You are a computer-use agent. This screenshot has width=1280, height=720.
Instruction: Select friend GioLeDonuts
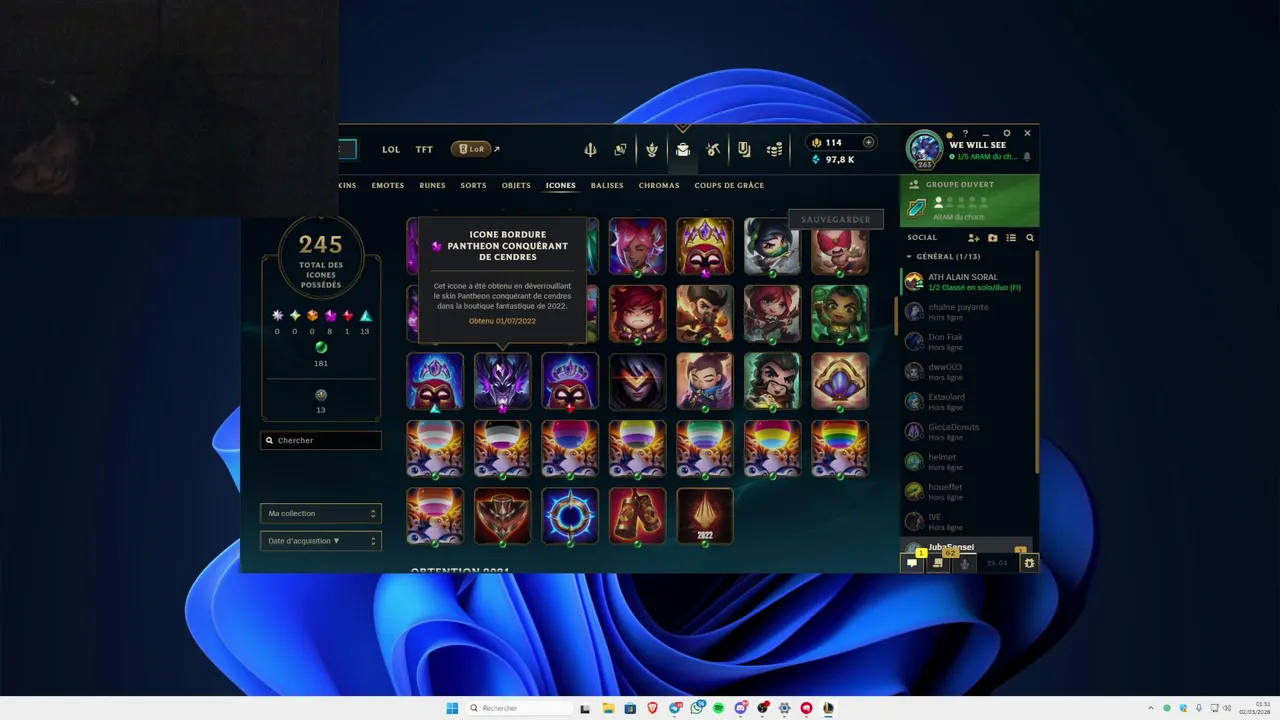point(967,432)
